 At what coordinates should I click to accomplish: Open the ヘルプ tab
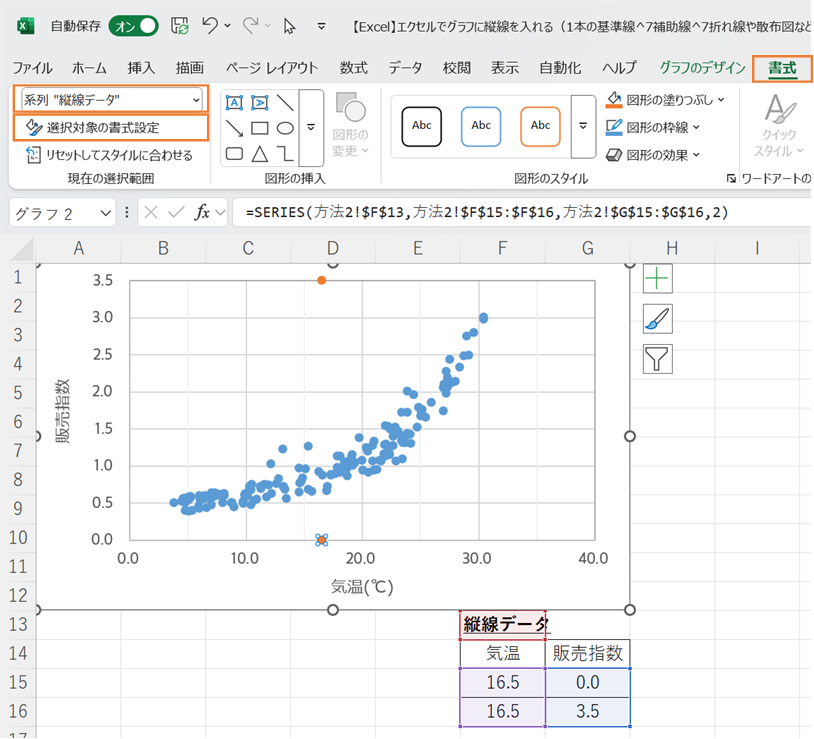click(619, 68)
